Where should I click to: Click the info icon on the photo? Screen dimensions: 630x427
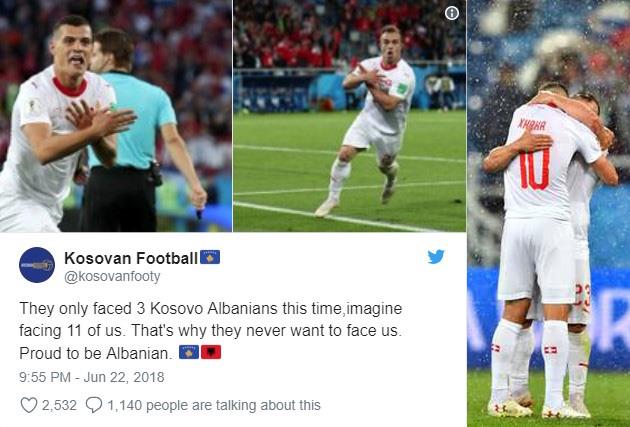pos(452,13)
